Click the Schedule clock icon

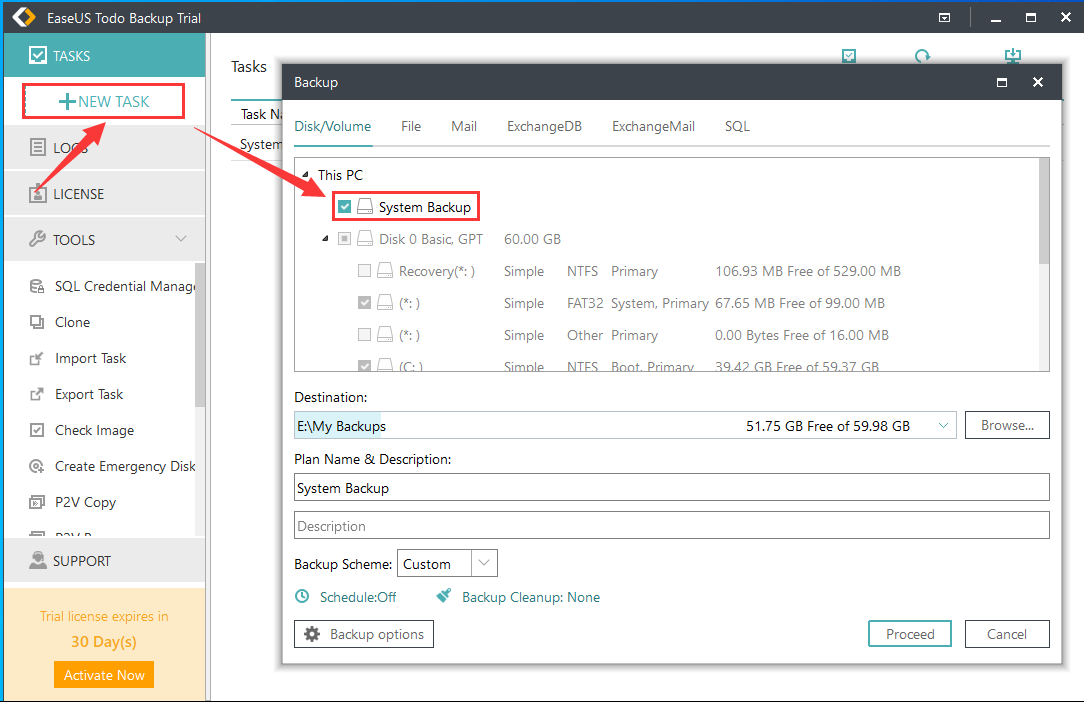302,596
